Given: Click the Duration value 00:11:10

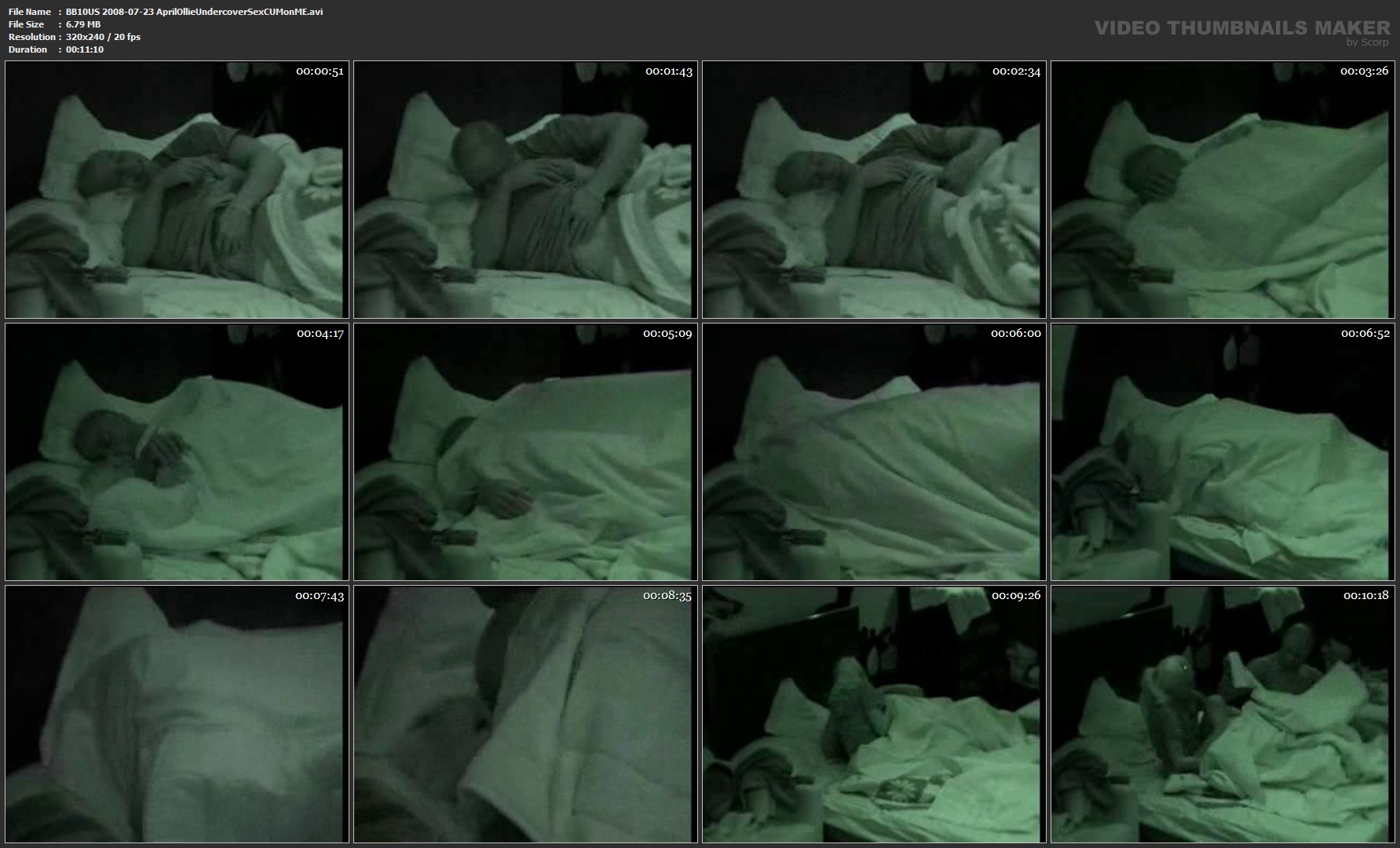Looking at the screenshot, I should point(85,49).
